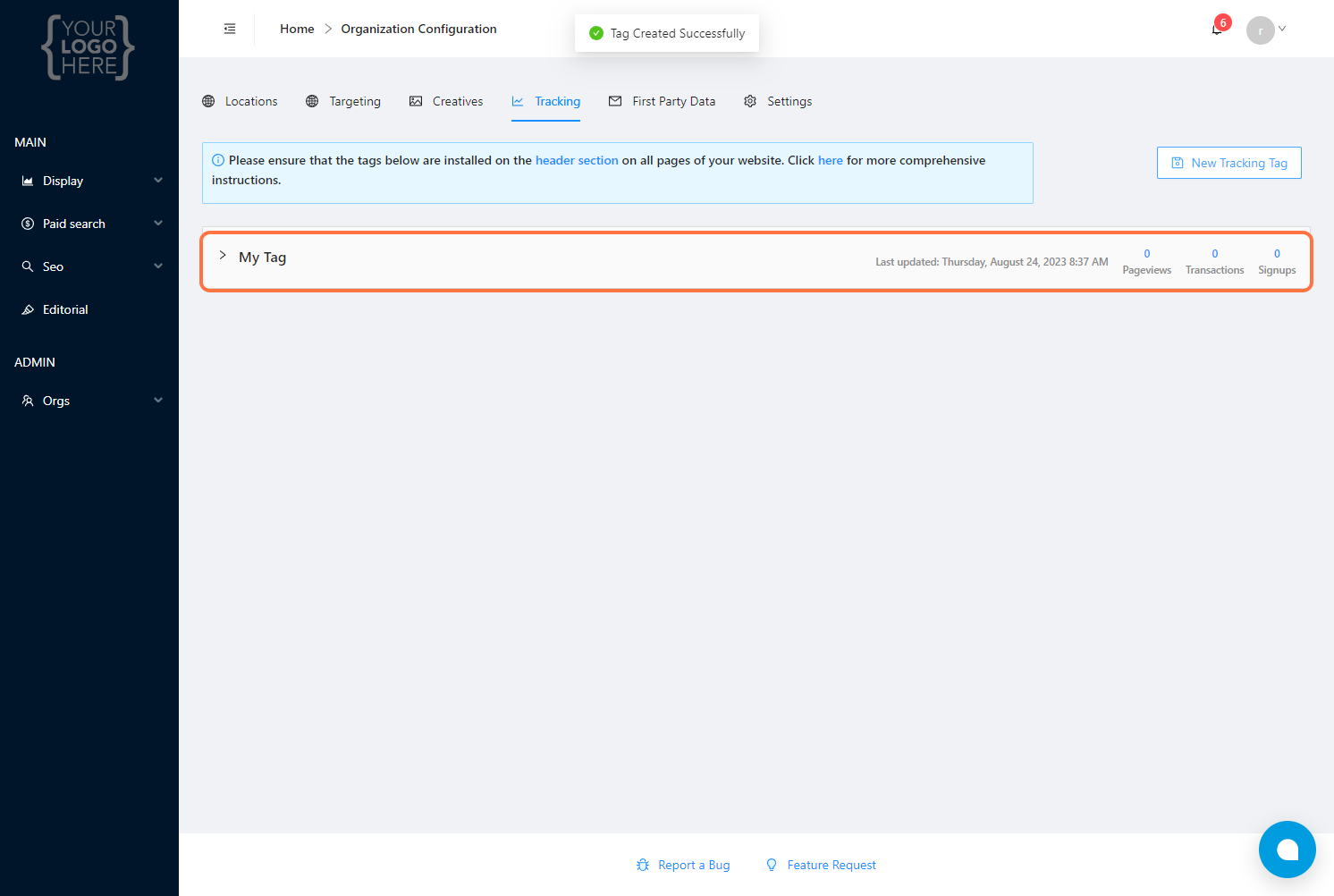The image size is (1334, 896).
Task: Switch to the First Party Data tab
Action: [663, 101]
